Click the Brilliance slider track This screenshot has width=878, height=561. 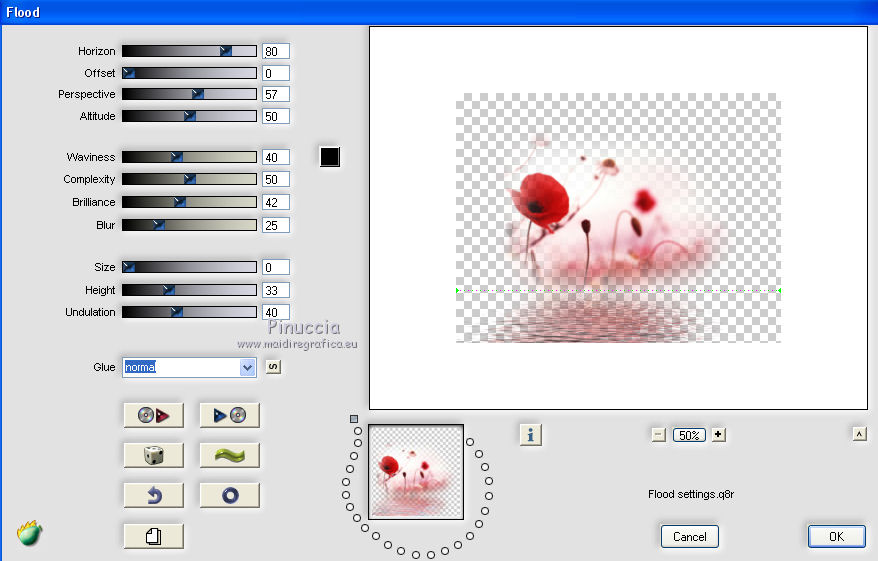tap(189, 202)
